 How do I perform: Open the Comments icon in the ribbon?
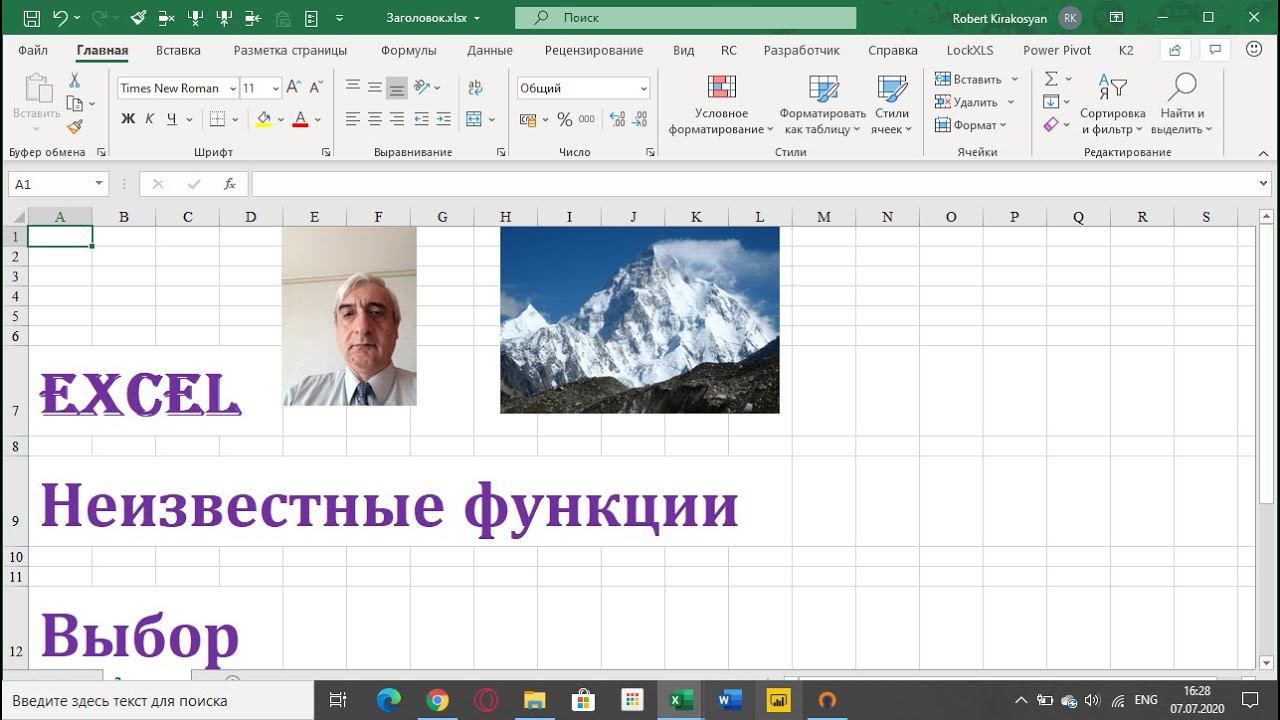click(1215, 50)
